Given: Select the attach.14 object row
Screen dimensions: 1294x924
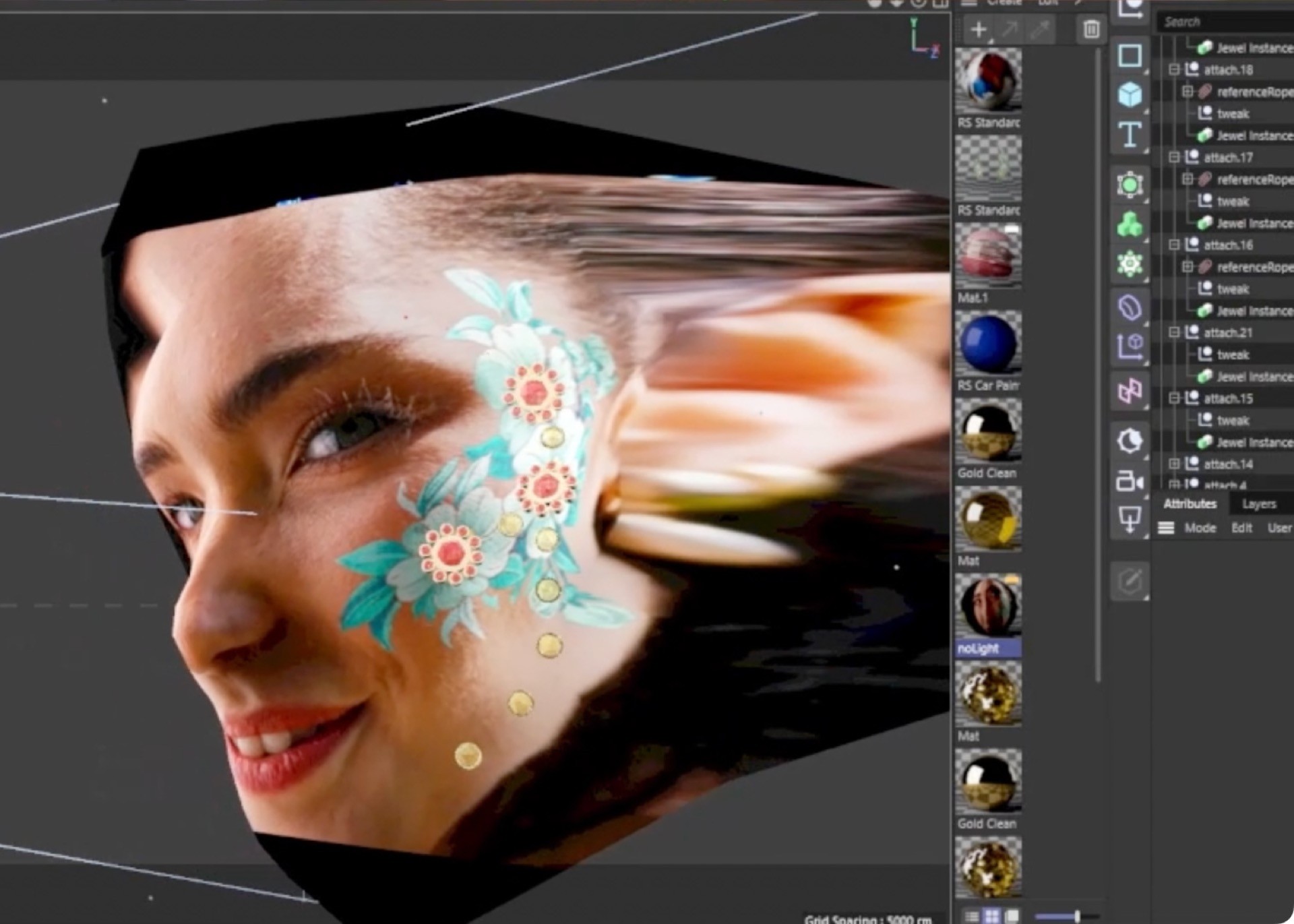Looking at the screenshot, I should point(1228,464).
